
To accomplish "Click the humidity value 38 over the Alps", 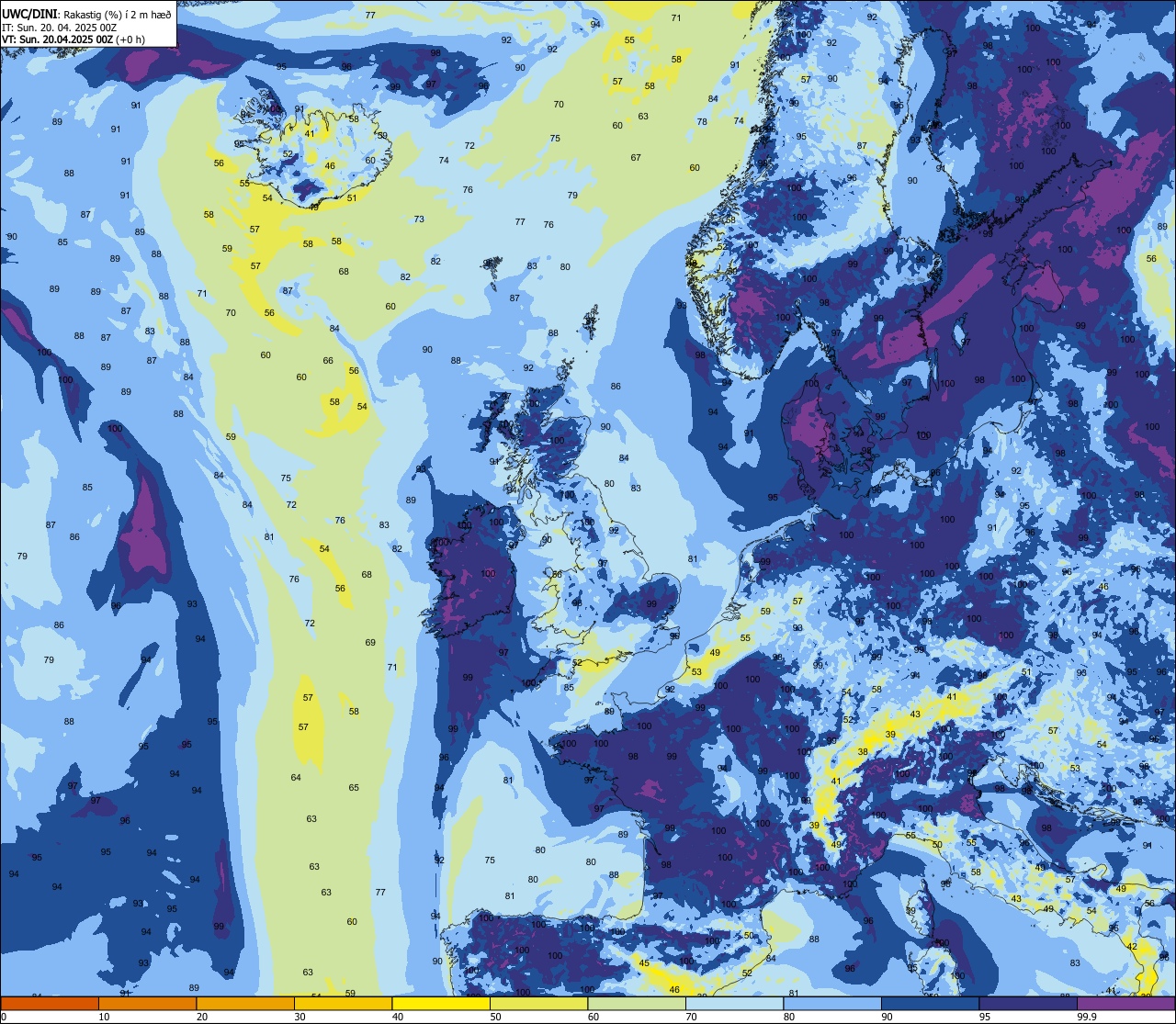I will click(x=863, y=752).
